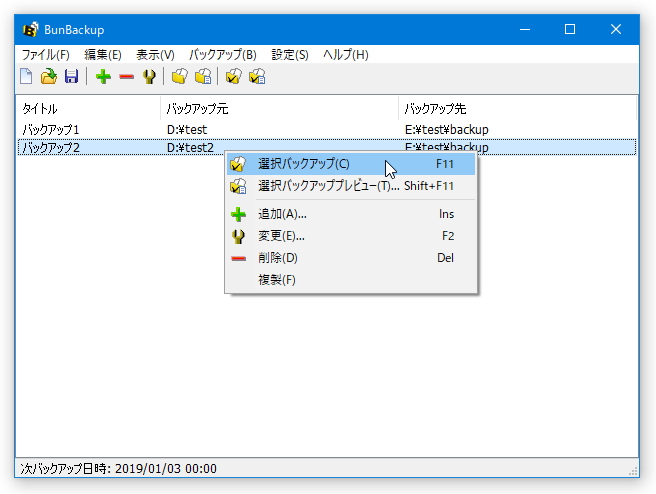Open the ファイル(F) menu
Image resolution: width=656 pixels, height=494 pixels.
coord(46,55)
